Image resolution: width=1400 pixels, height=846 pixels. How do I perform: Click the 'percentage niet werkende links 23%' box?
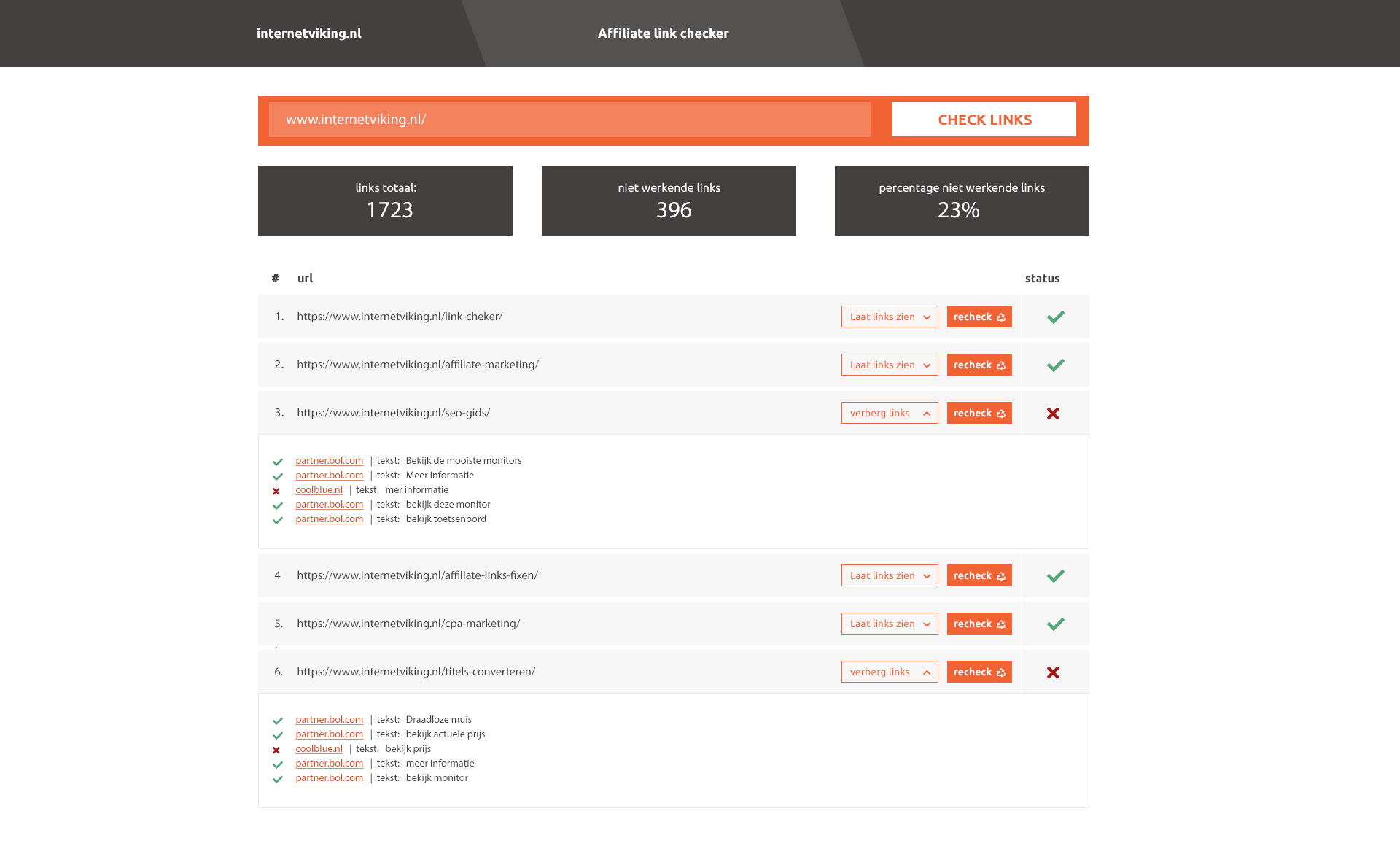click(962, 201)
